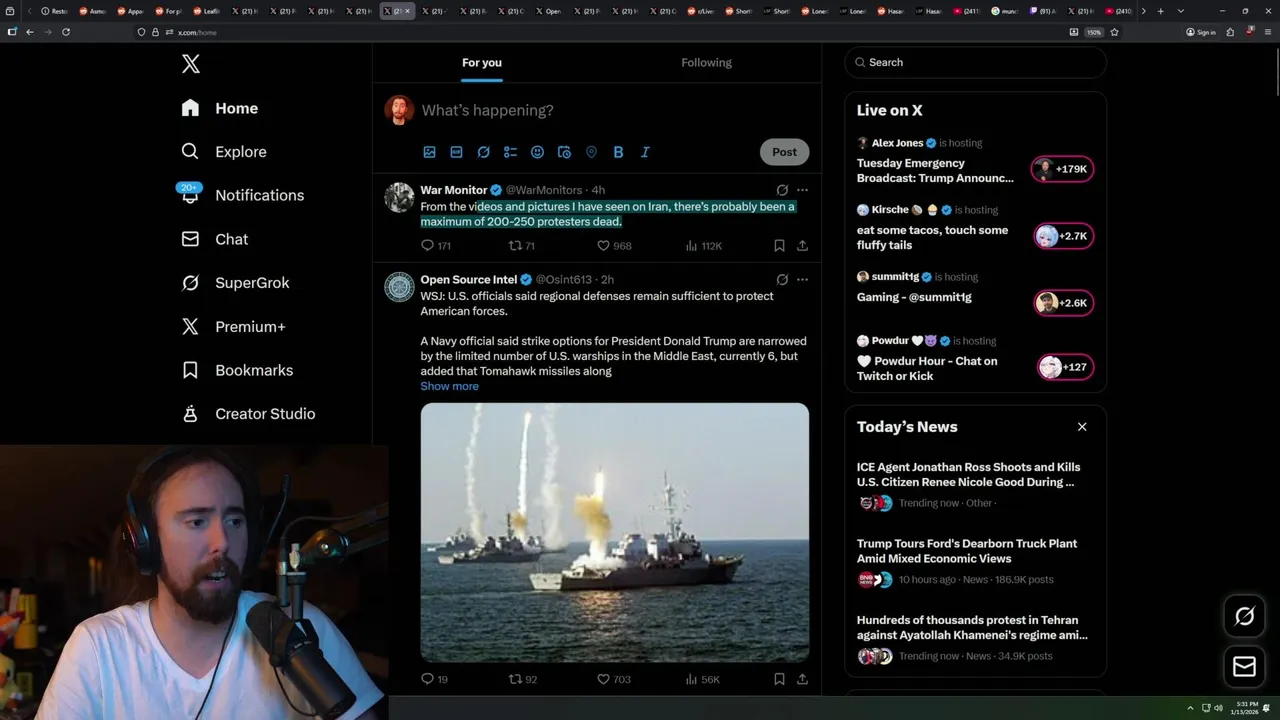This screenshot has width=1280, height=720.
Task: Open Chat in the sidebar
Action: click(x=214, y=239)
